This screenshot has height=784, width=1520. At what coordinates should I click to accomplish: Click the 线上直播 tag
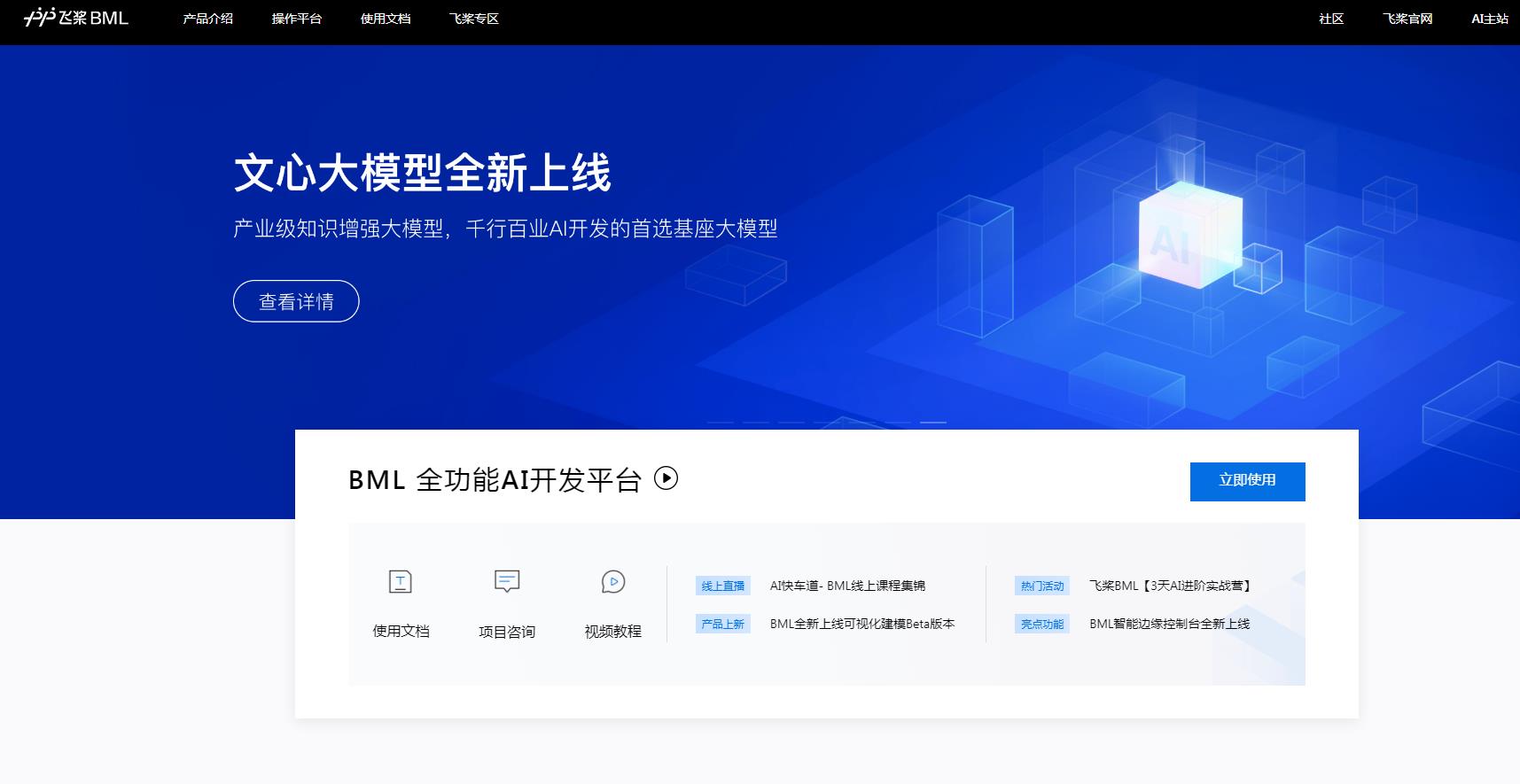click(x=723, y=586)
